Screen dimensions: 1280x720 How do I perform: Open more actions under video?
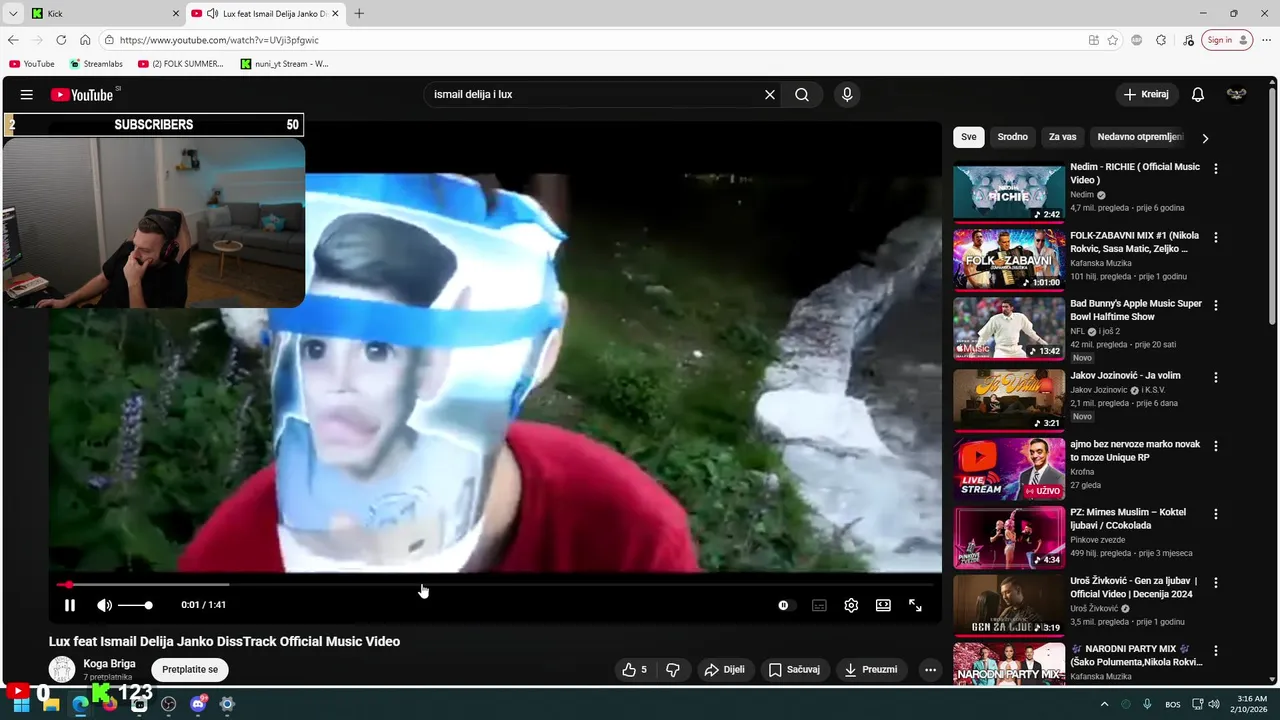point(930,670)
